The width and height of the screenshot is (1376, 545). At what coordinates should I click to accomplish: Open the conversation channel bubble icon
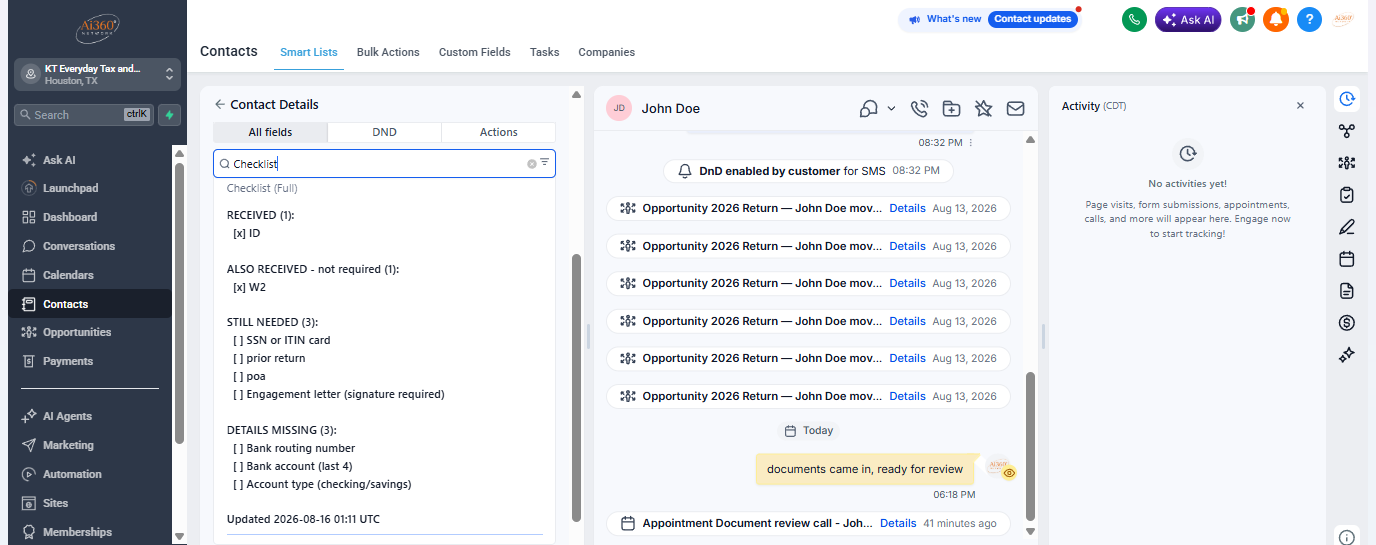[x=869, y=108]
